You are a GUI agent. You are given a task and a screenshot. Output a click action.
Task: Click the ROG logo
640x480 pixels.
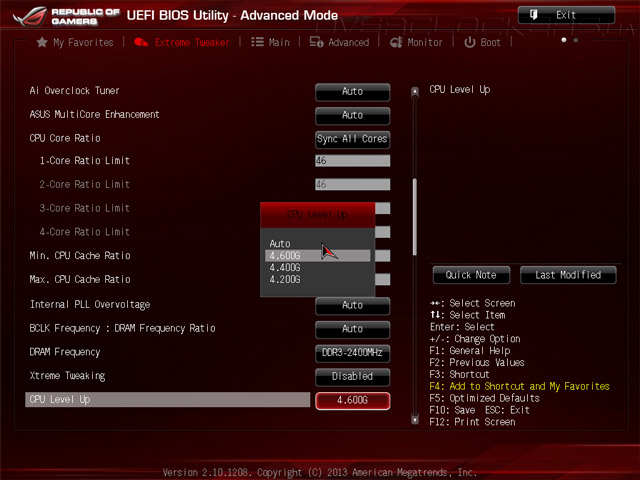pos(29,16)
